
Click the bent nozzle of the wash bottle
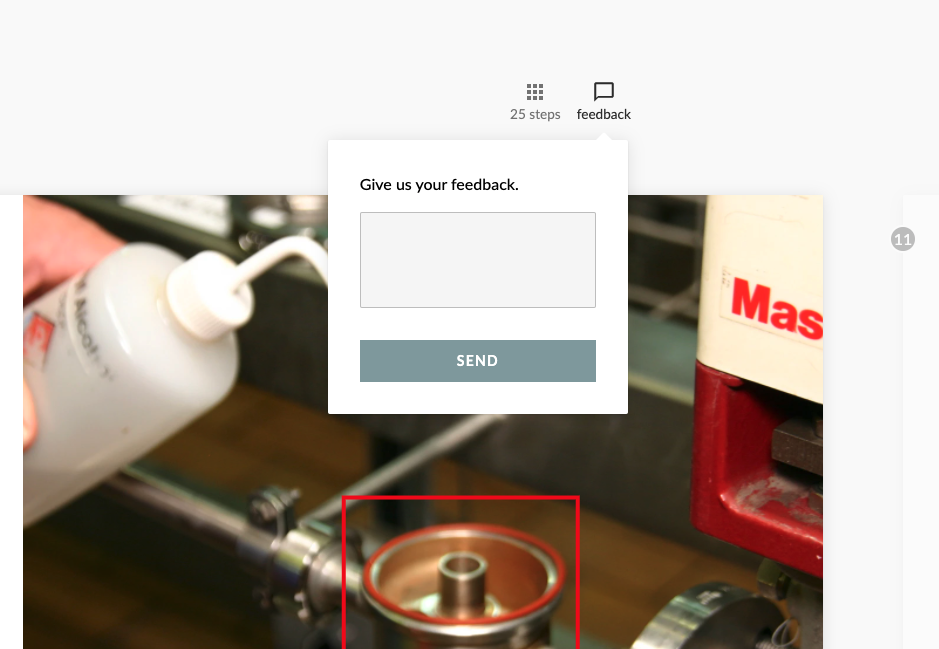281,259
